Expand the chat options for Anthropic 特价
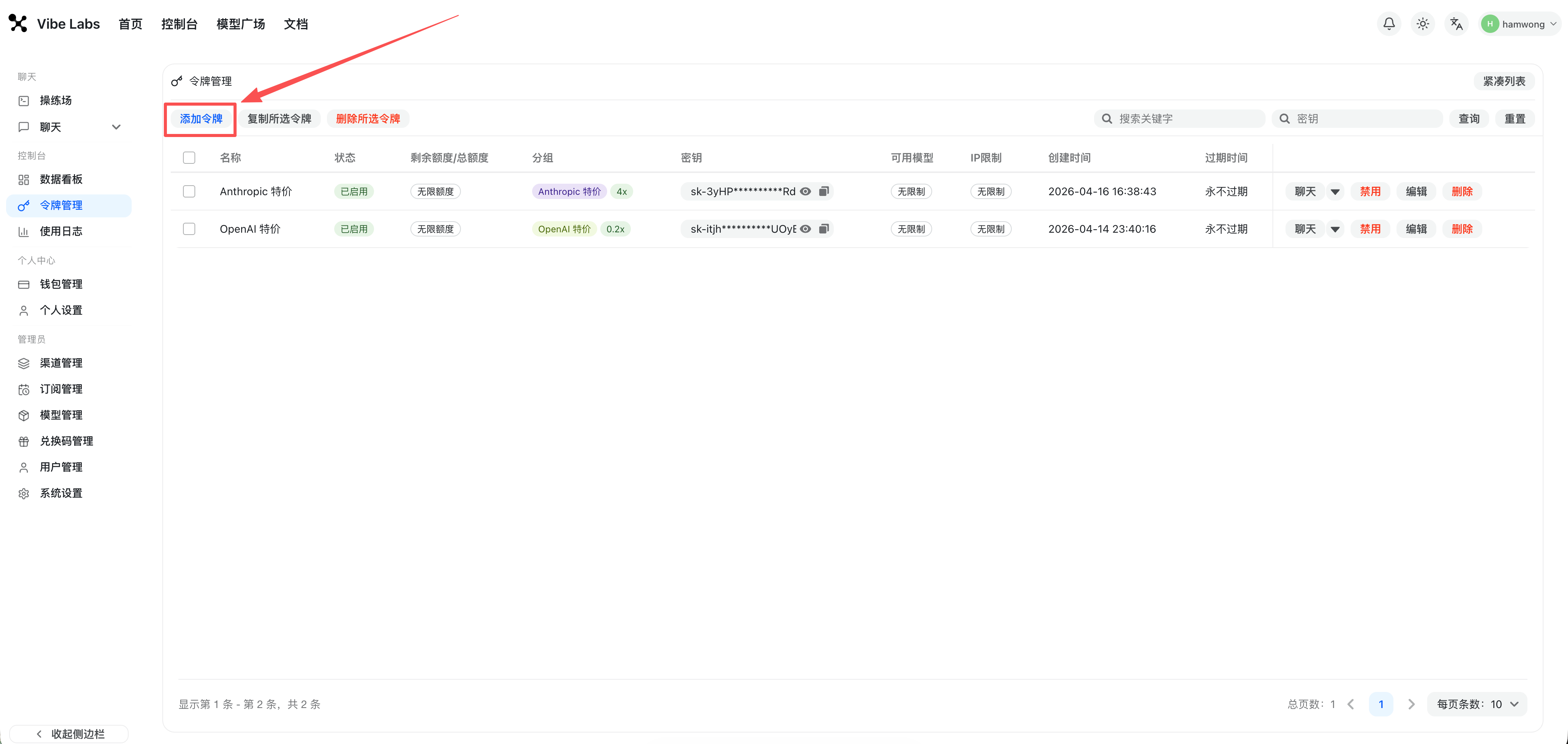 pos(1336,191)
